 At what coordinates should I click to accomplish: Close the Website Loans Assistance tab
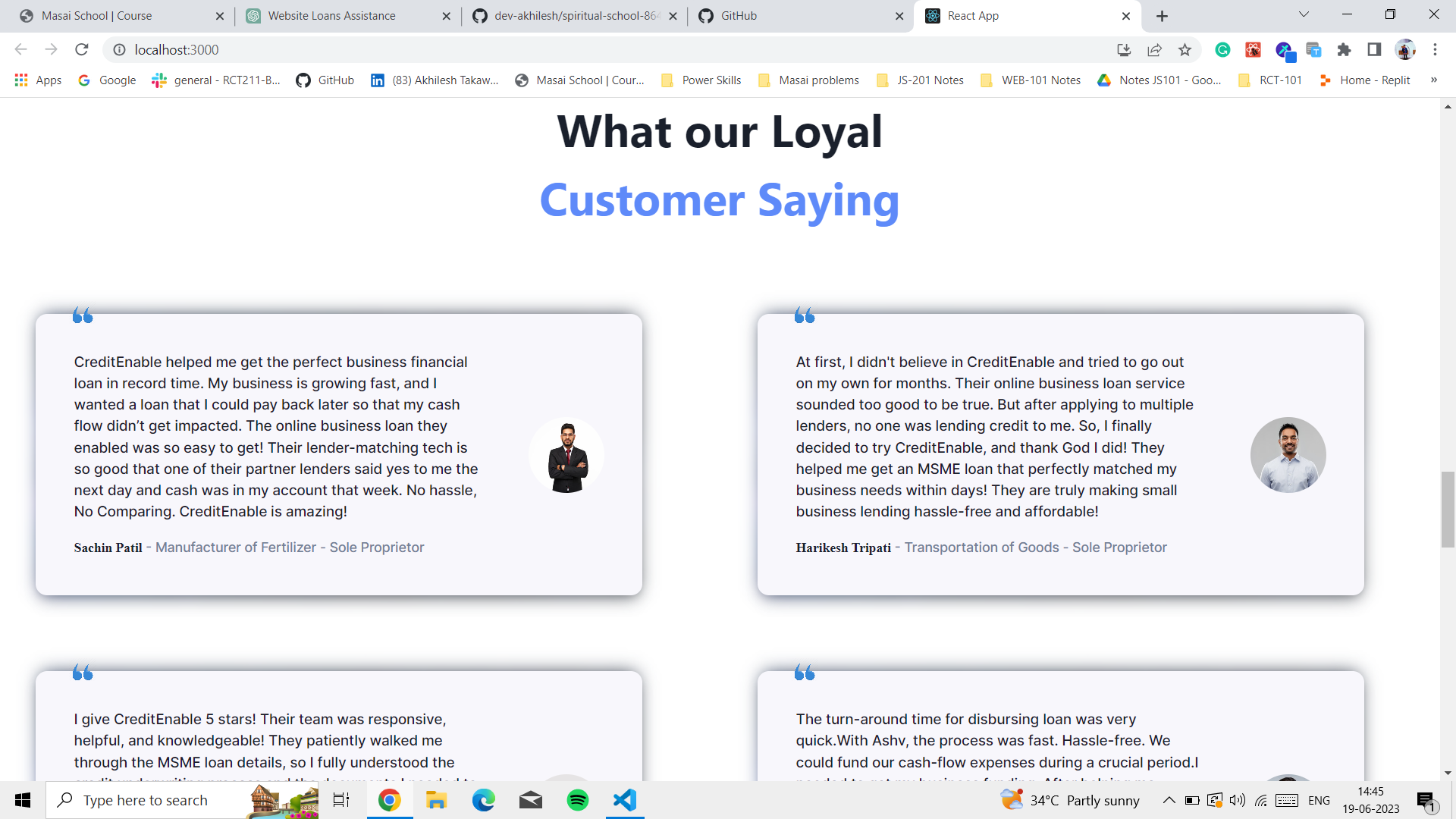(446, 16)
